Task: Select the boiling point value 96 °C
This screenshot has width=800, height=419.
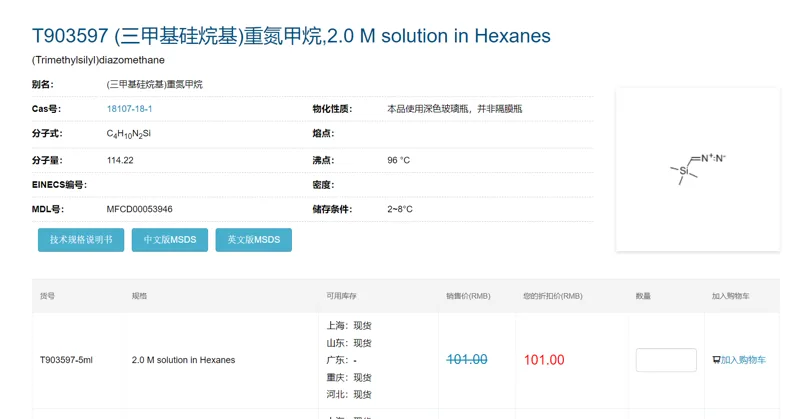Action: (x=398, y=160)
